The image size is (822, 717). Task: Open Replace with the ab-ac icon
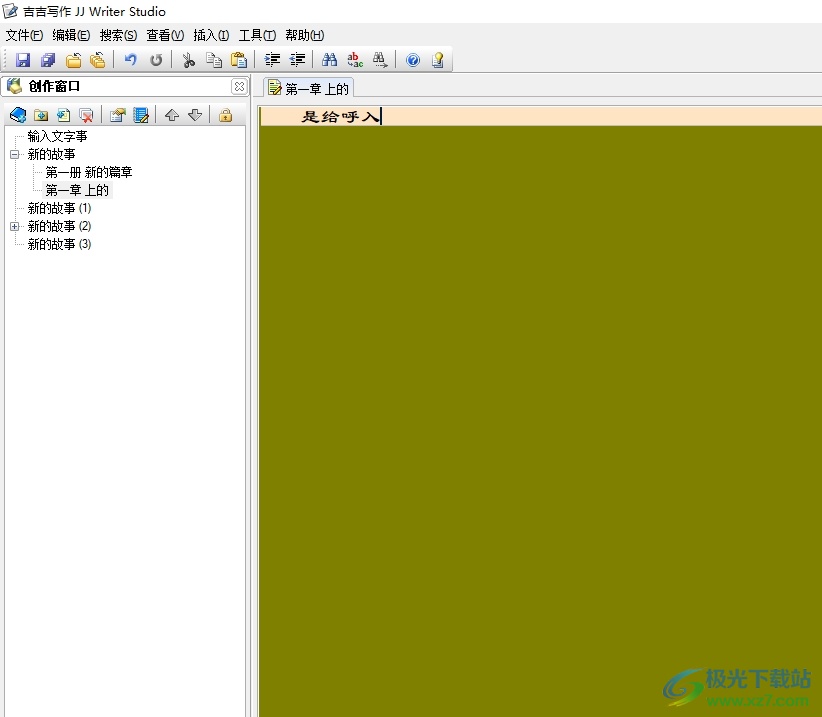pos(355,60)
